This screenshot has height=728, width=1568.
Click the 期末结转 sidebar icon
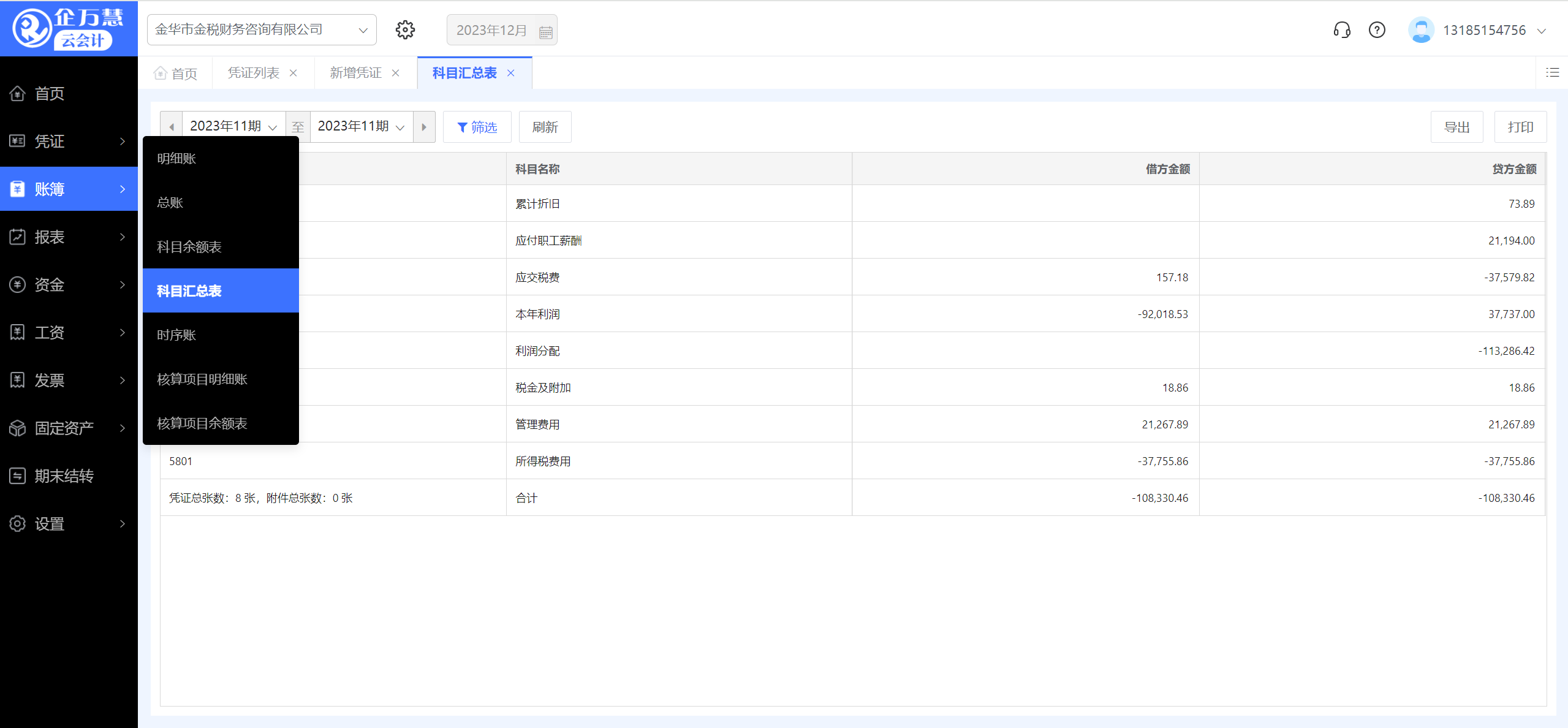pos(18,476)
